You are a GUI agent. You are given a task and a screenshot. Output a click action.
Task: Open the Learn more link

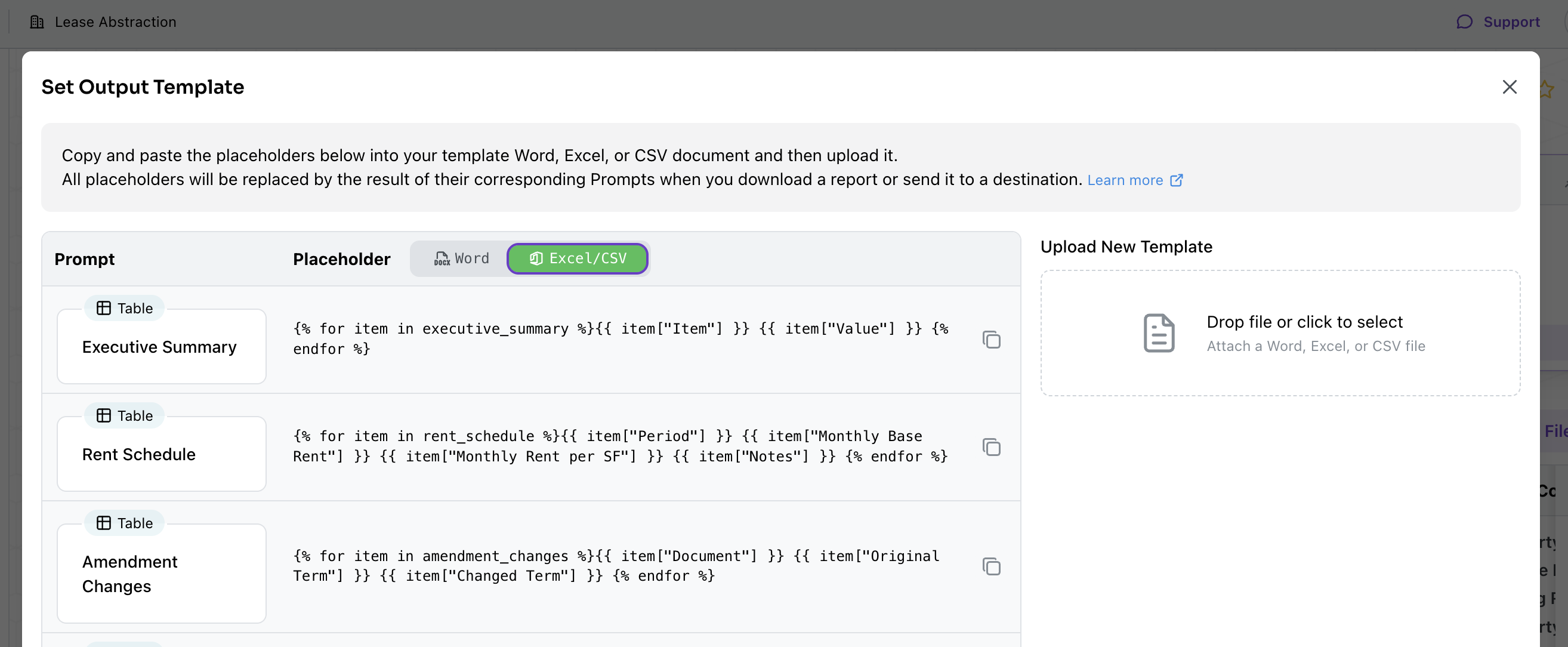pyautogui.click(x=1124, y=180)
